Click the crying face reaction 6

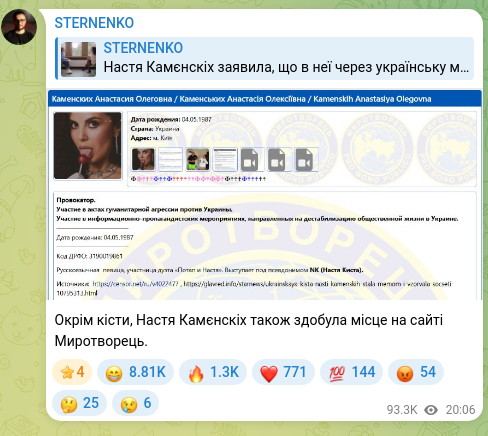[135, 403]
